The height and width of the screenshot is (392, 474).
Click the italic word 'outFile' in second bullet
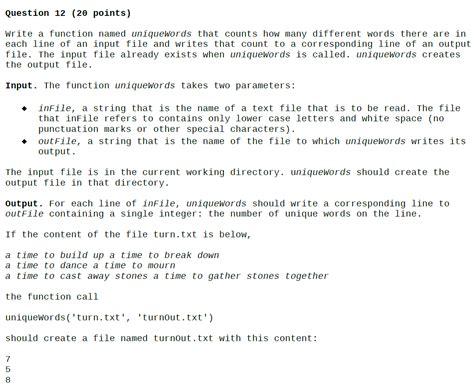[59, 141]
